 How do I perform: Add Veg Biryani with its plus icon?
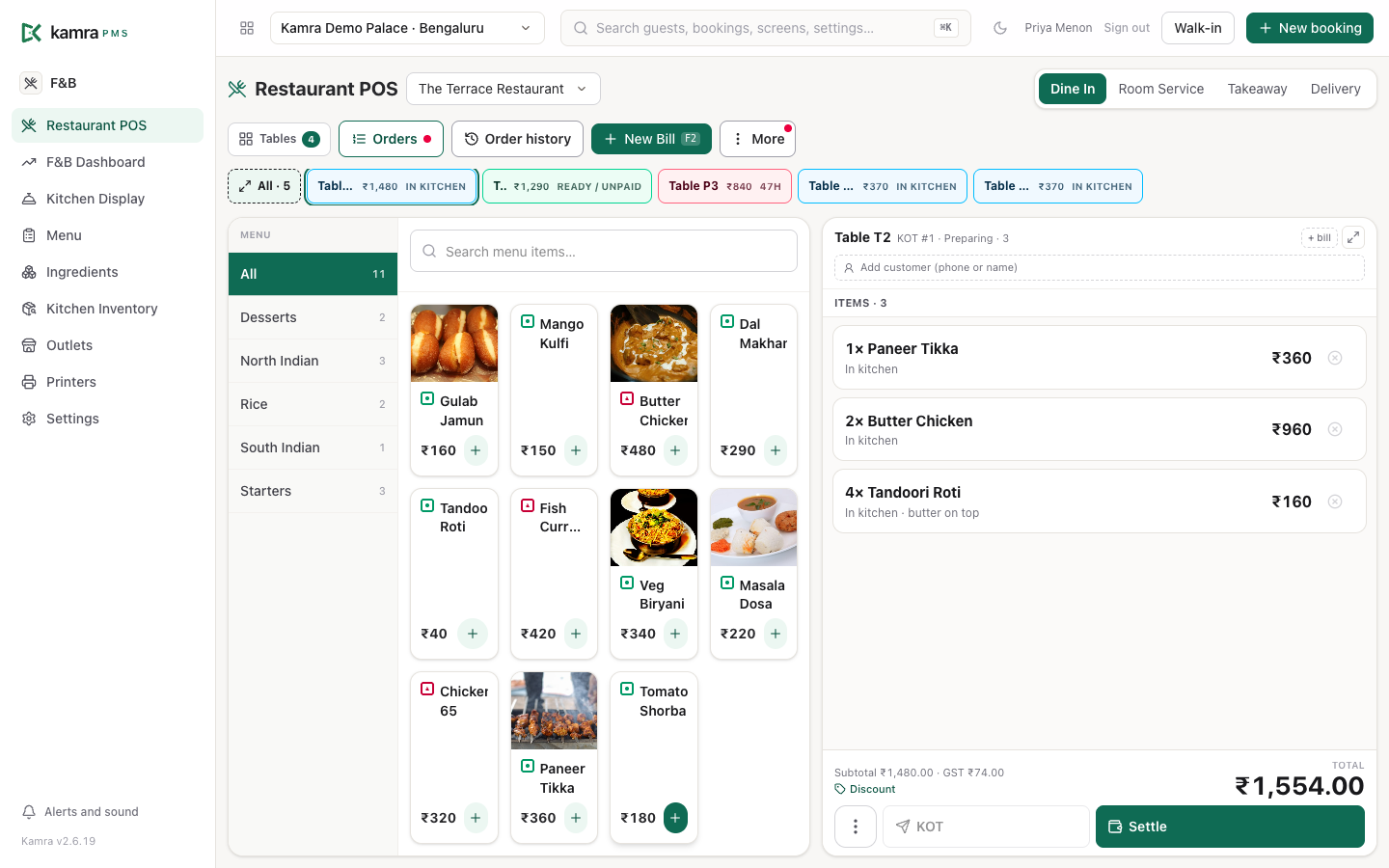[675, 634]
